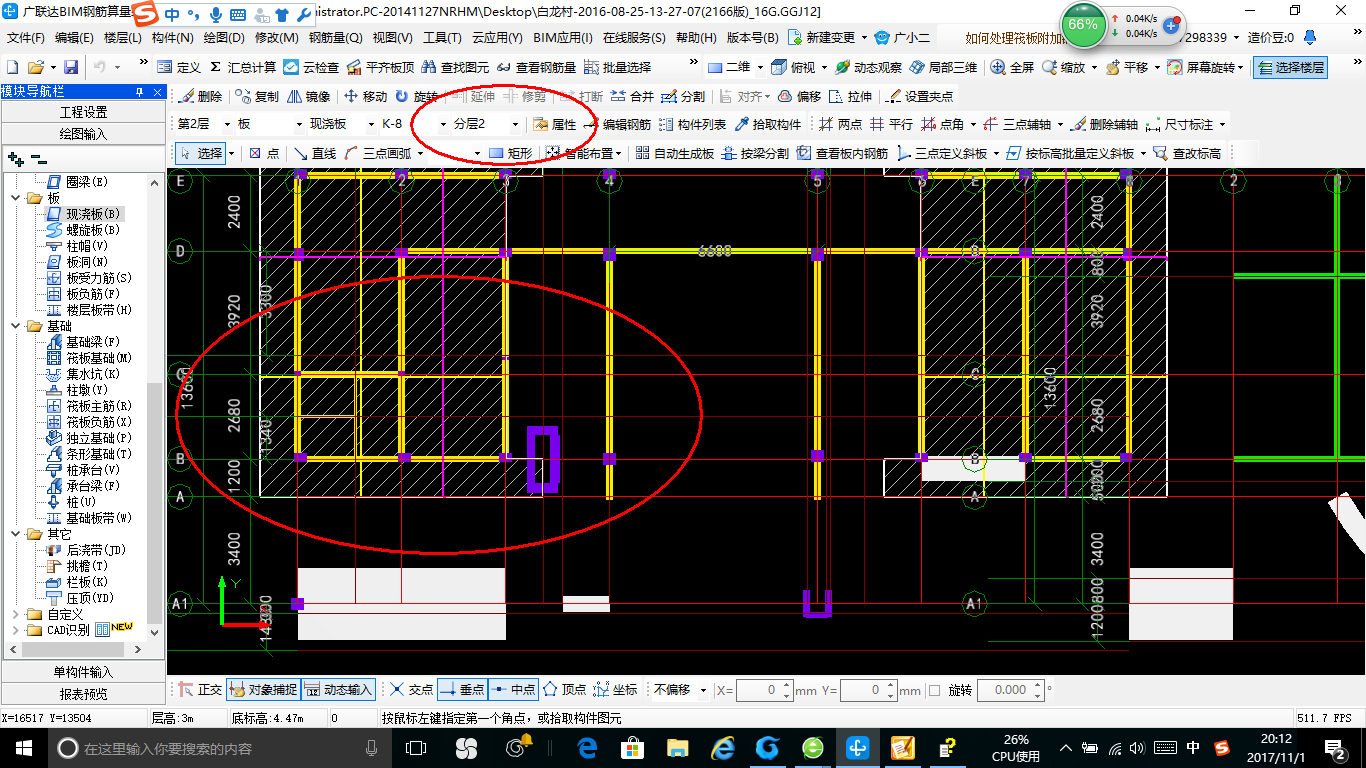Click the X coordinate input field
The width and height of the screenshot is (1366, 768).
(765, 690)
